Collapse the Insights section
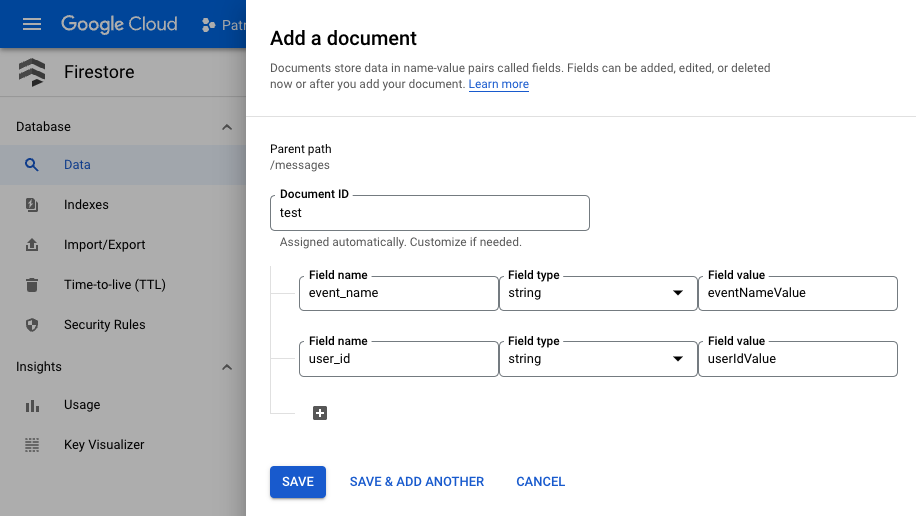The image size is (916, 516). click(x=227, y=367)
